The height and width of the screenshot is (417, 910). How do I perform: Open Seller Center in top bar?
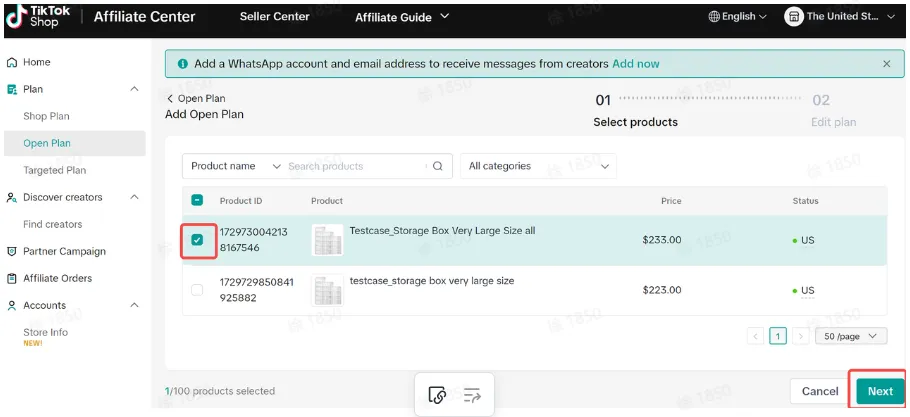pyautogui.click(x=275, y=17)
